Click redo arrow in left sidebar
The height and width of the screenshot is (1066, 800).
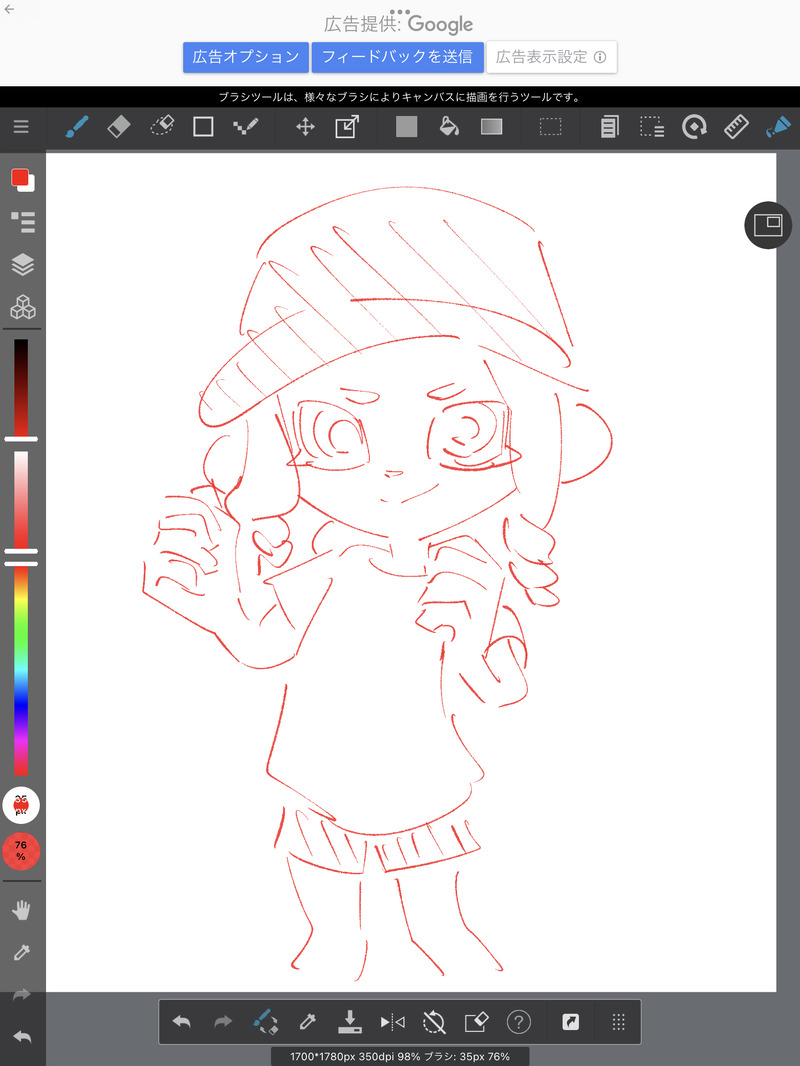(x=22, y=995)
